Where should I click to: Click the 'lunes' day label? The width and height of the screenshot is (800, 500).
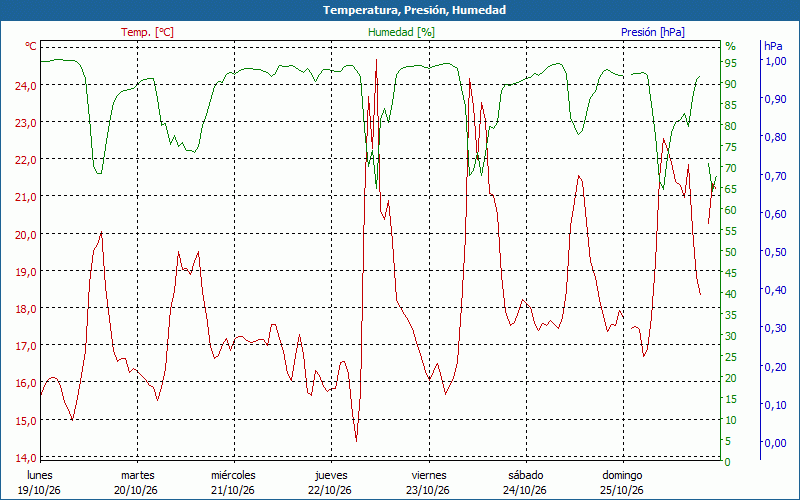(x=40, y=475)
